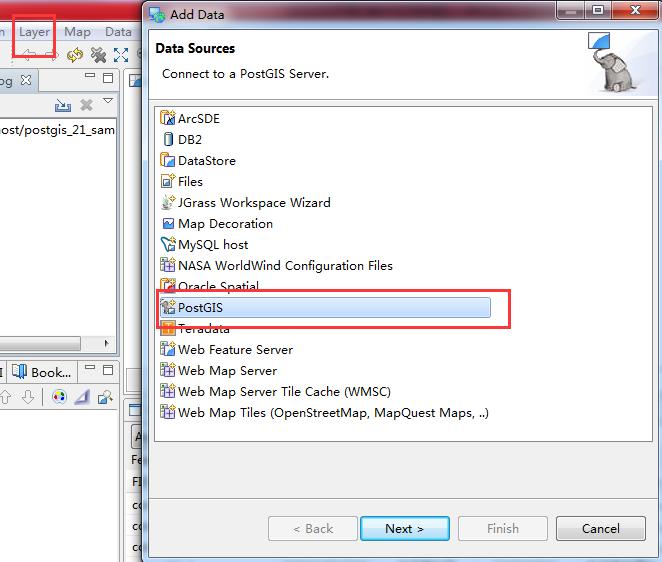Click the Catalog scrollbar right arrow

106,343
